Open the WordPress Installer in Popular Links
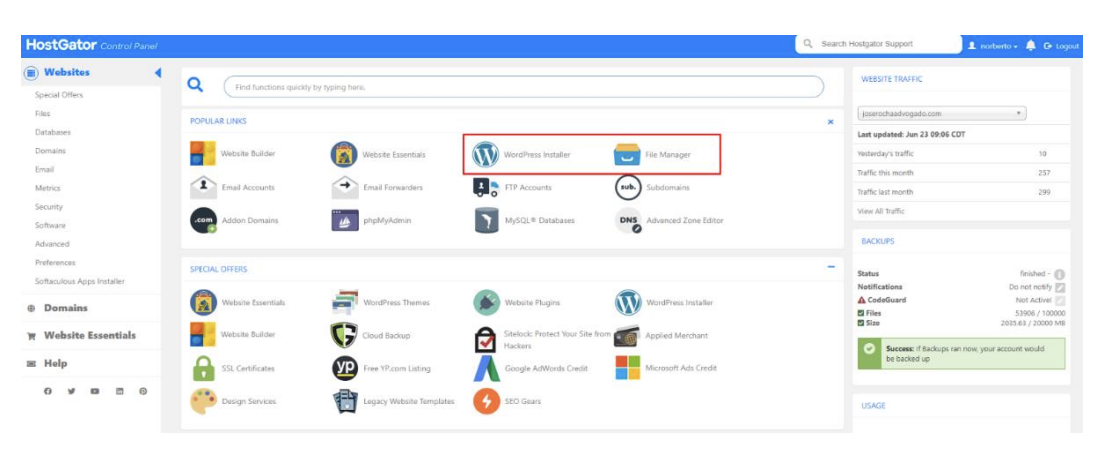Screen dimensions: 1112x460 point(486,155)
